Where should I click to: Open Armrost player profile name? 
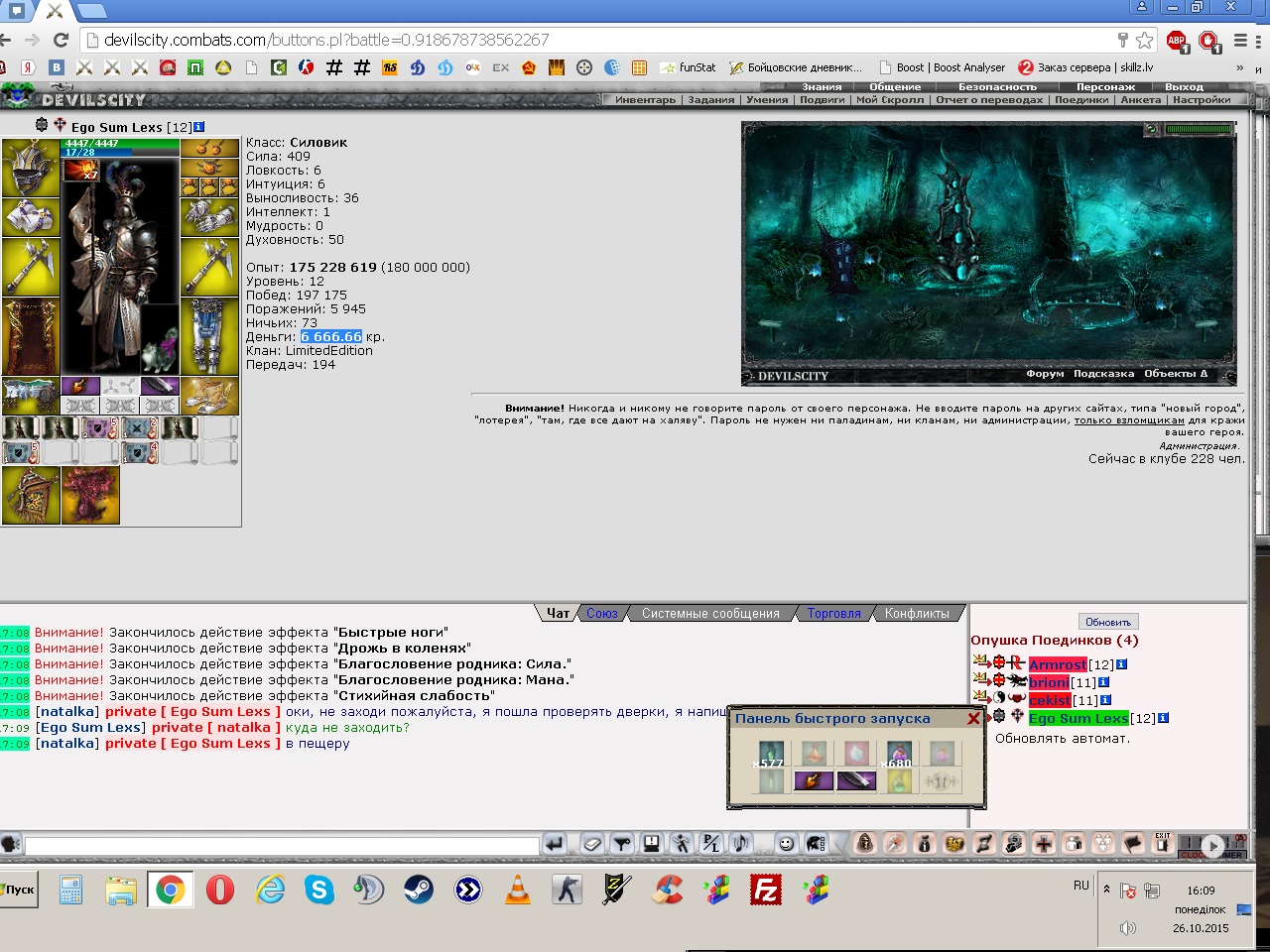(1058, 664)
